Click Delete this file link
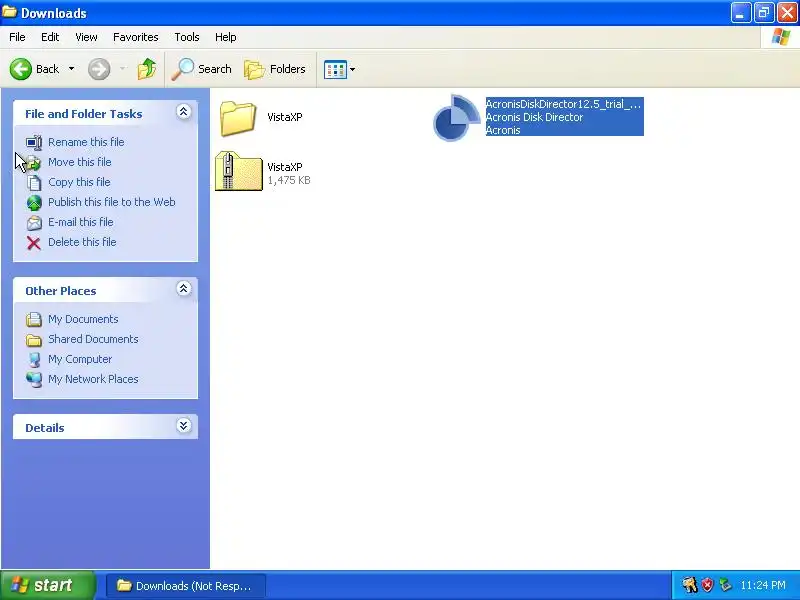This screenshot has width=800, height=600. point(82,242)
